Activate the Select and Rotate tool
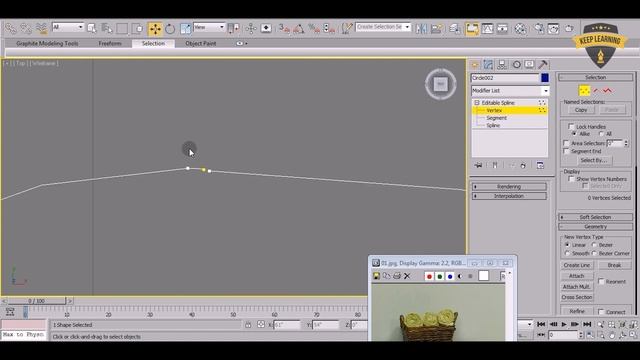 [170, 29]
